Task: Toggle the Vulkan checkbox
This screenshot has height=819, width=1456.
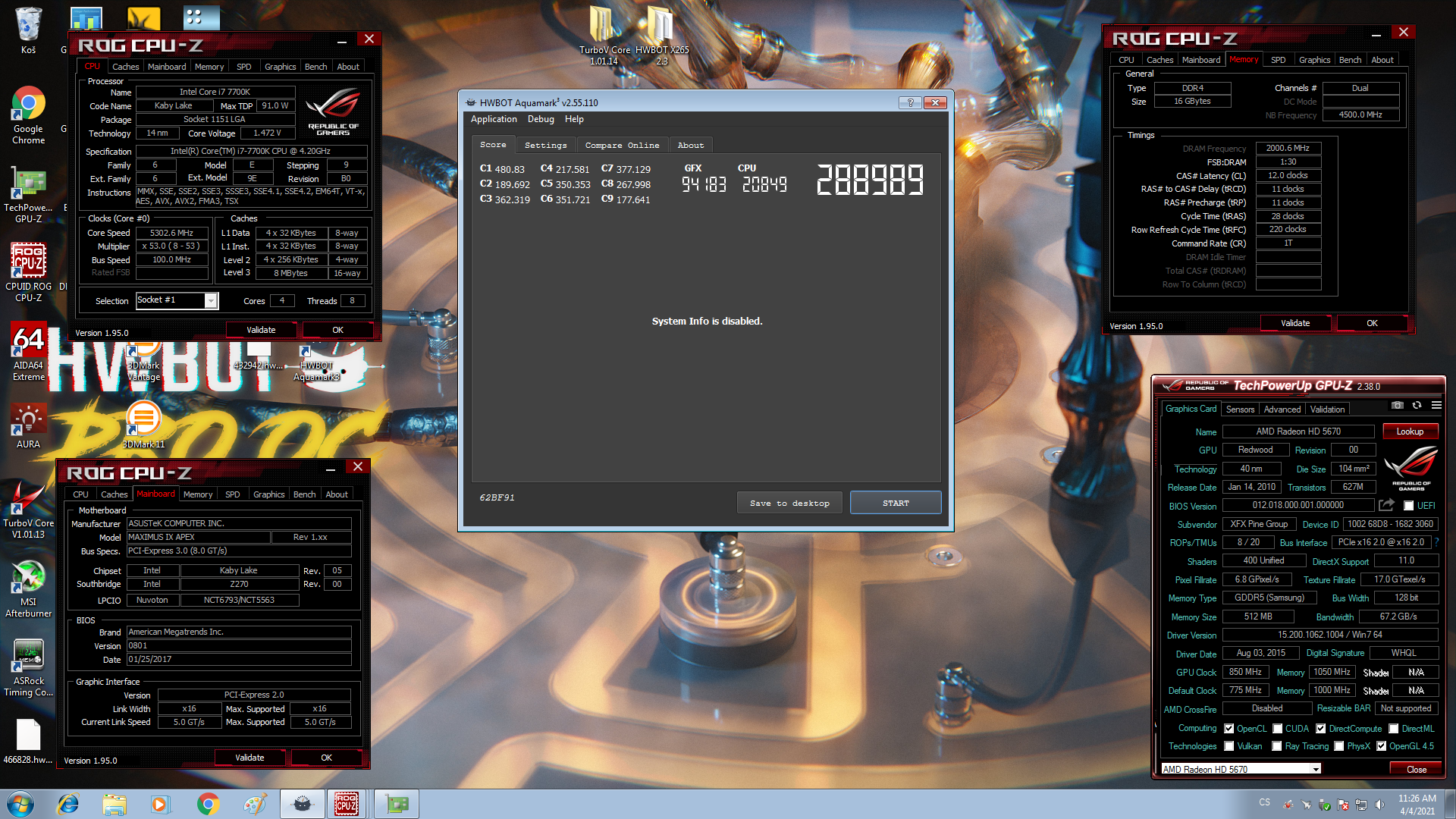Action: pyautogui.click(x=1228, y=746)
